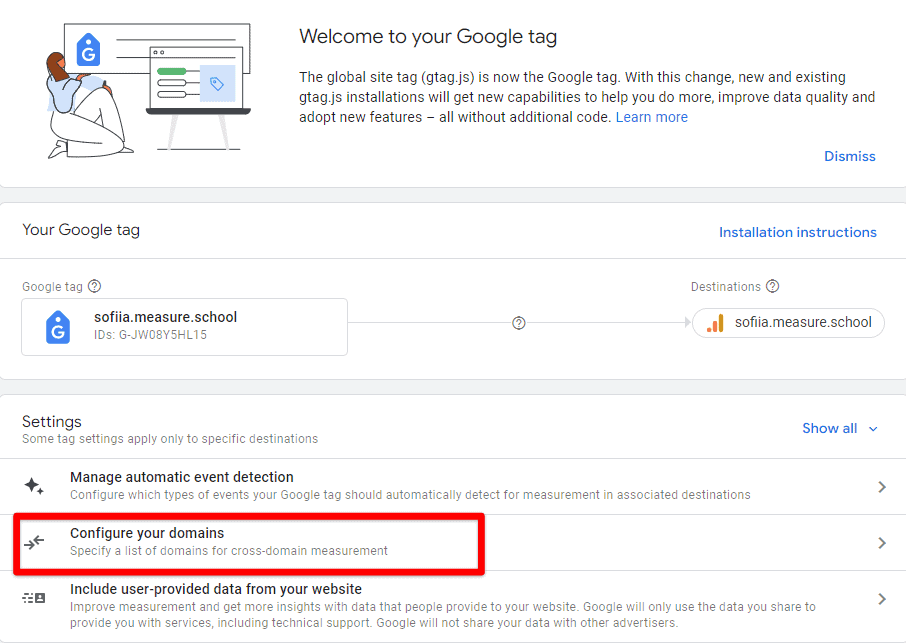This screenshot has height=643, width=906.
Task: Click the Google tag welcome illustration
Action: tap(150, 85)
